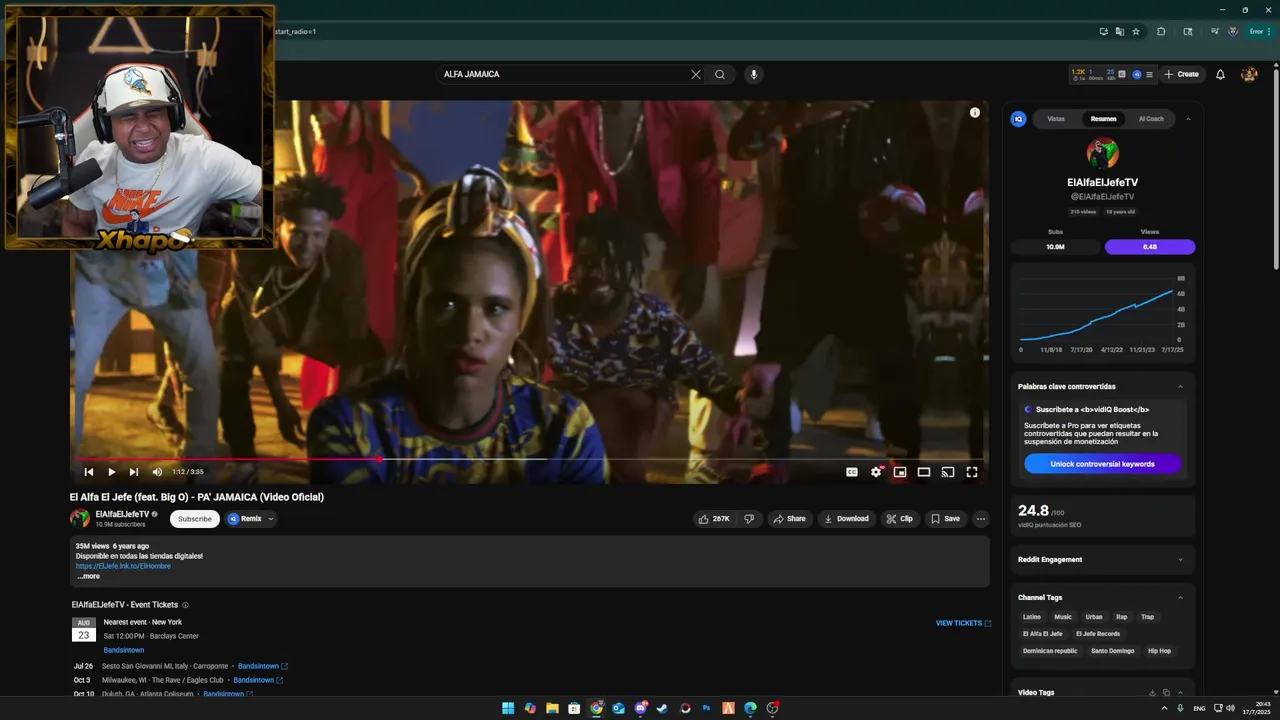Open Steam from taskbar
Viewport: 1280px width, 720px height.
click(662, 708)
